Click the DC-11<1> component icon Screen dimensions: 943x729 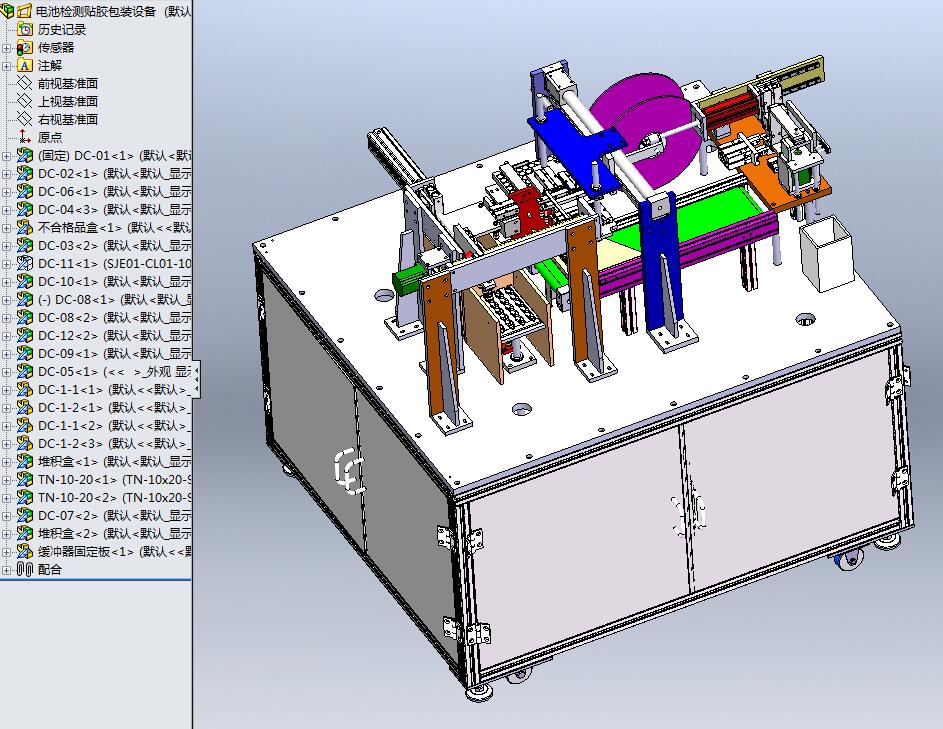[24, 263]
